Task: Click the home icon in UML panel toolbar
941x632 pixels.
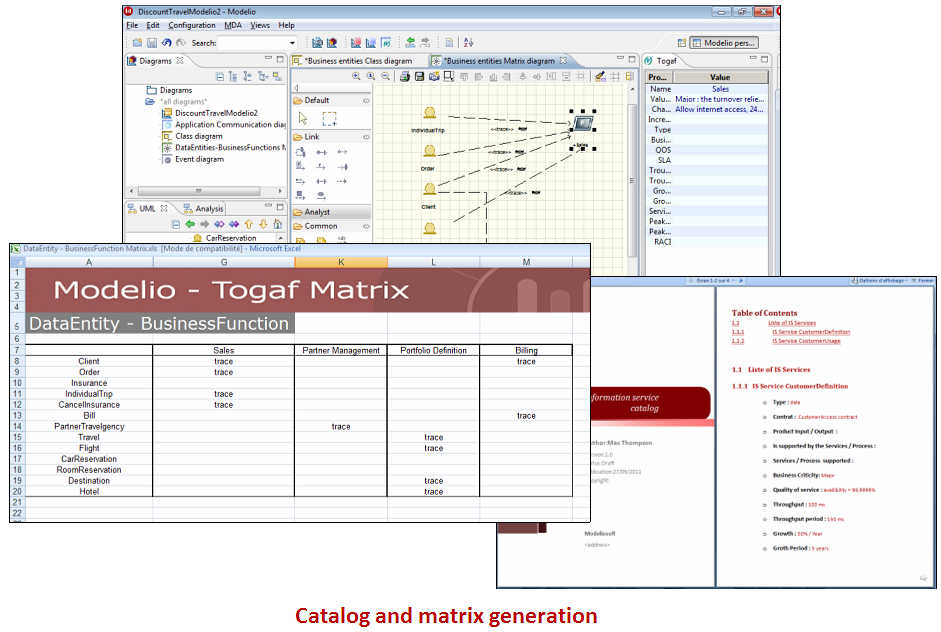Action: point(277,224)
